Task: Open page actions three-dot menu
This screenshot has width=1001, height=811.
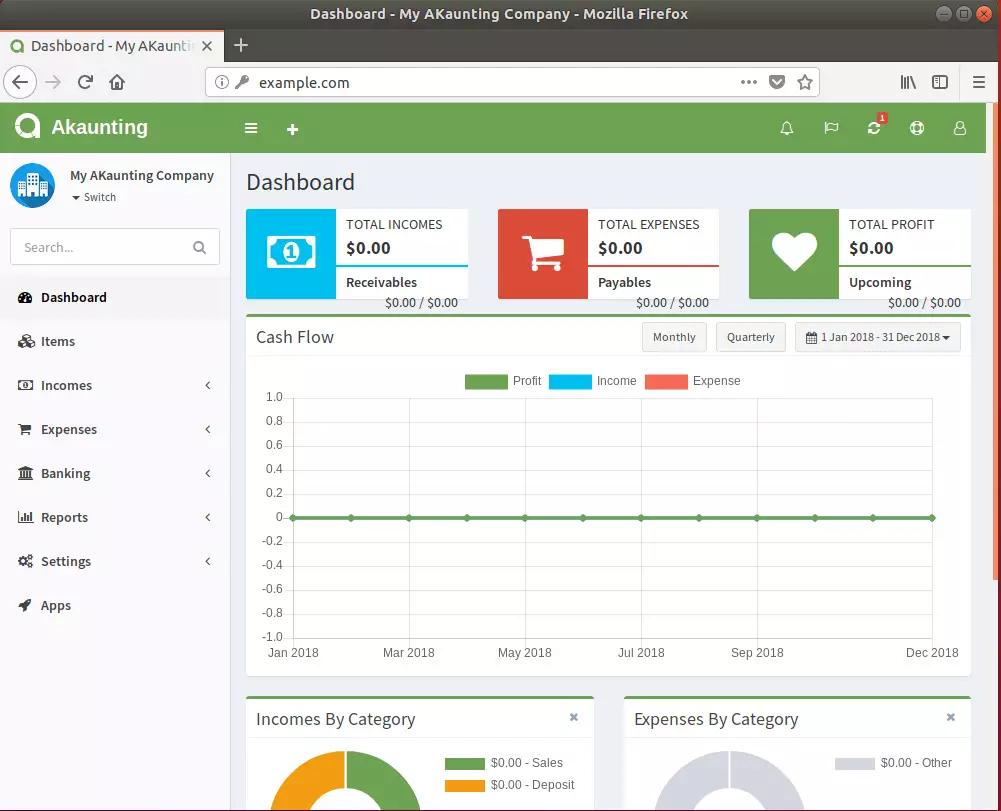Action: [x=749, y=82]
